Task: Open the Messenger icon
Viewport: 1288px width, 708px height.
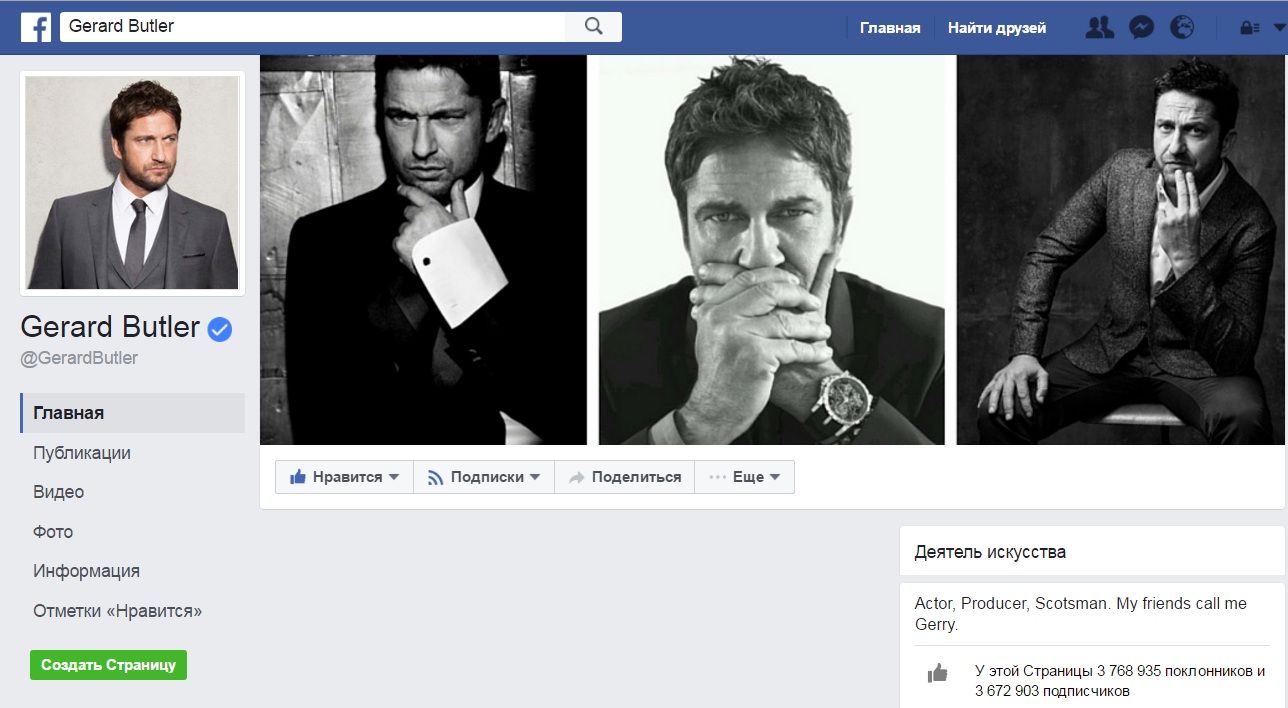Action: [1141, 28]
